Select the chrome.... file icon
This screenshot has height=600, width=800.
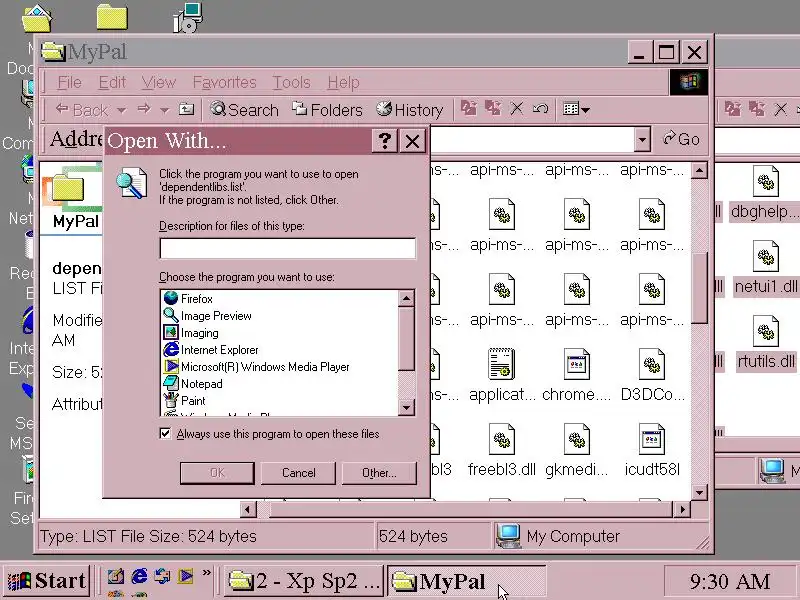point(577,364)
